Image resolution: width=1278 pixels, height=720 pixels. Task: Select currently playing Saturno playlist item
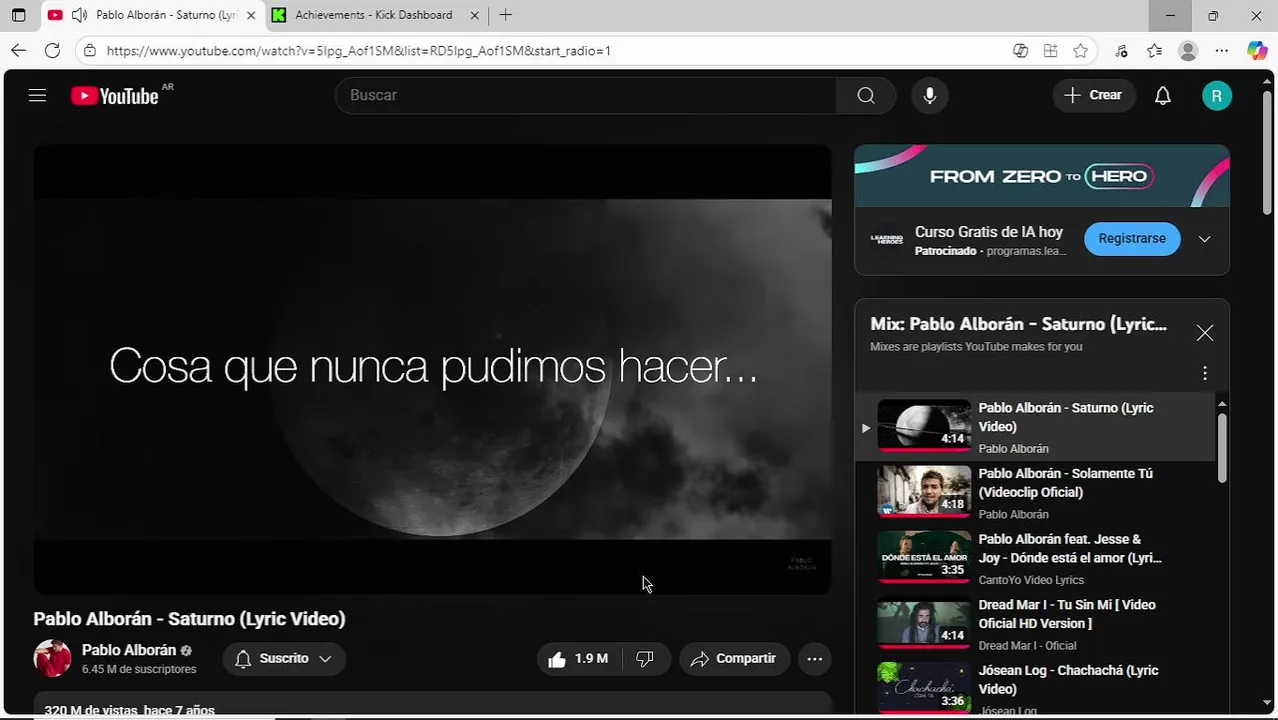(1035, 427)
